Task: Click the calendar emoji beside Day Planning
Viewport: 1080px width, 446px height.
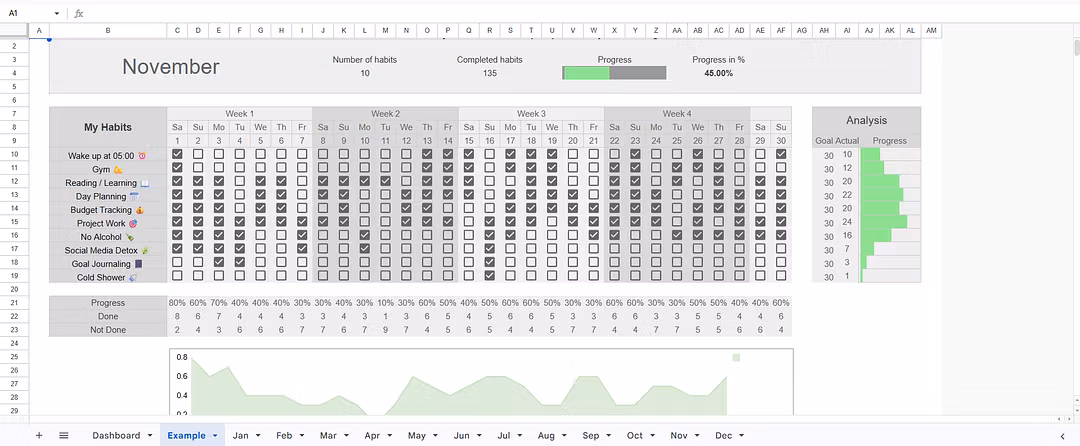Action: (x=134, y=197)
